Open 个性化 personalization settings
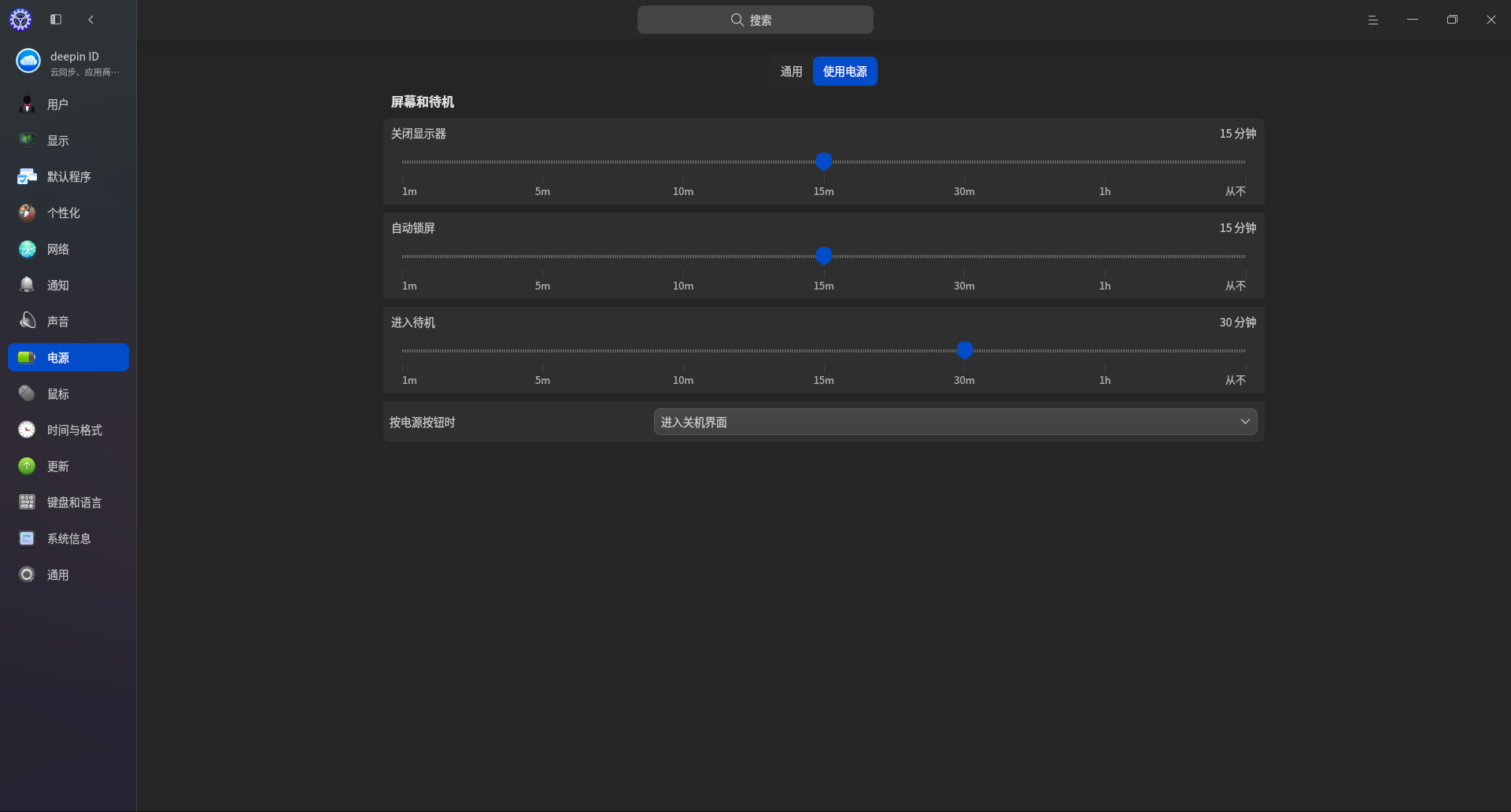Screen dimensions: 1511x812 68,213
